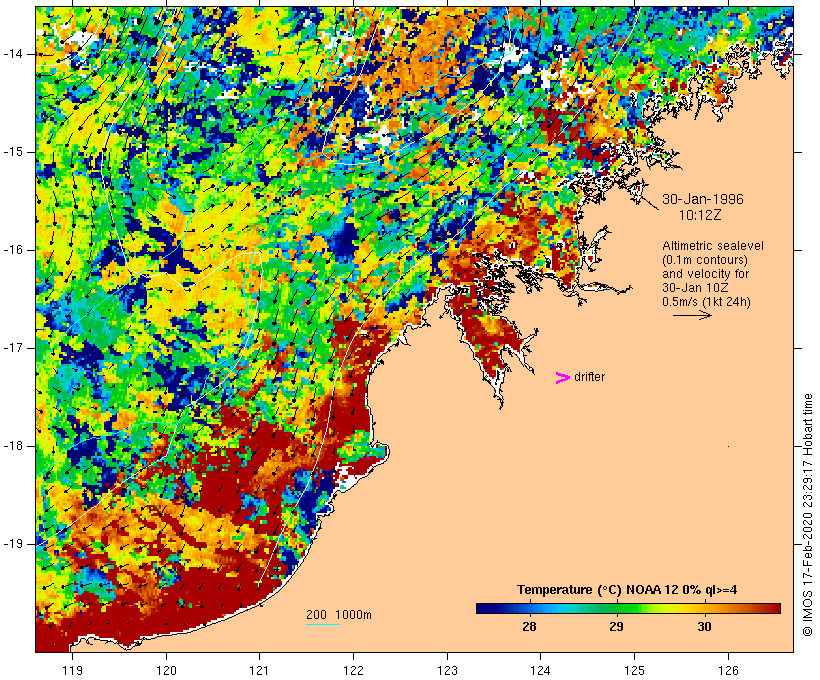Click the Temperature NOAA 12 colorbar title
The height and width of the screenshot is (680, 820).
[x=627, y=590]
